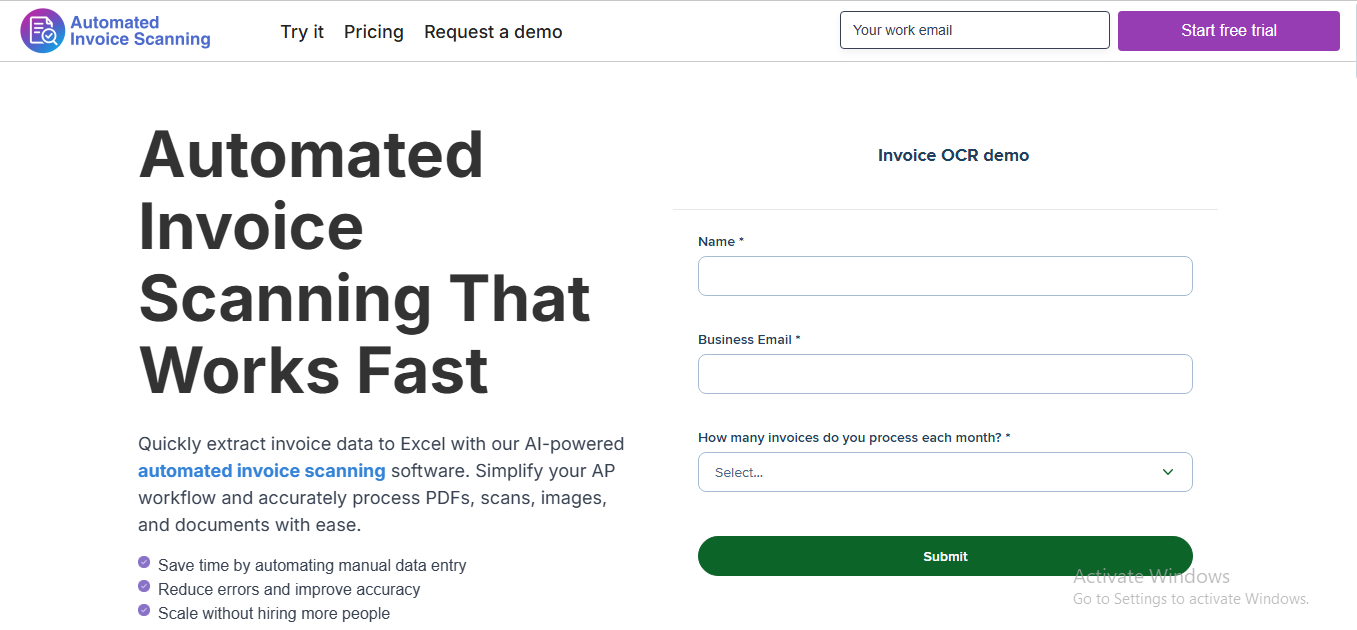
Task: Submit the Invoice OCR demo form
Action: point(945,556)
